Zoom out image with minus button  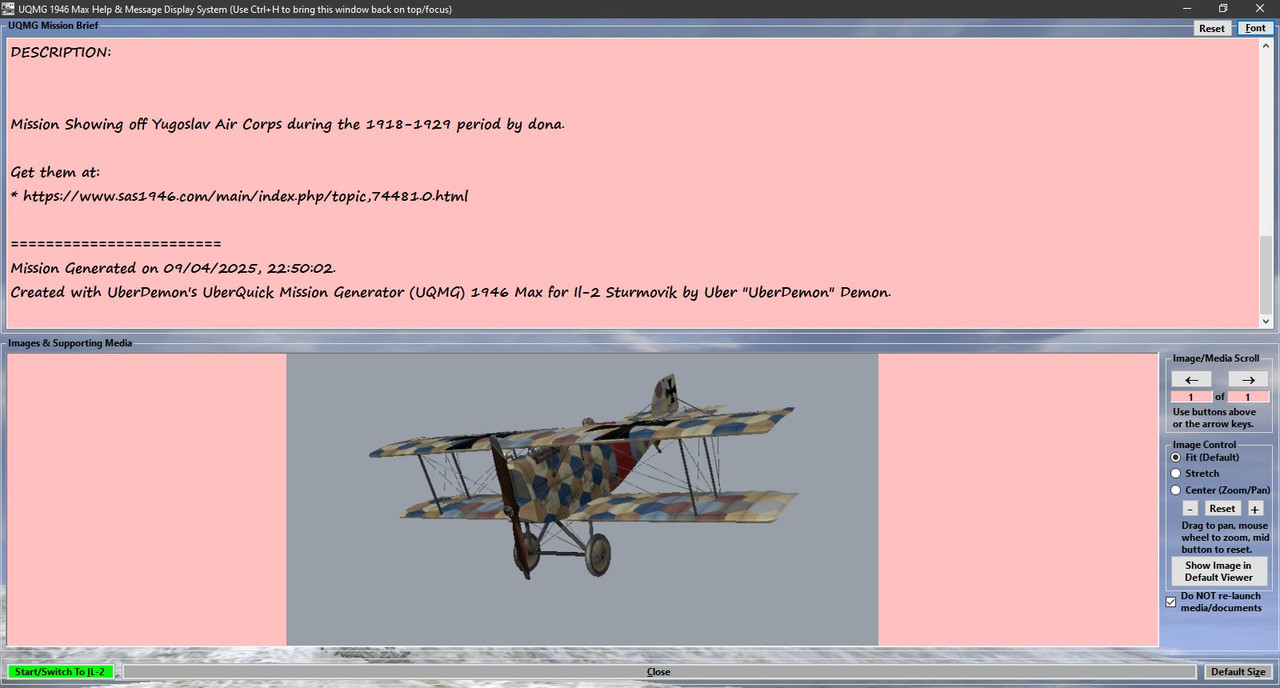1189,509
